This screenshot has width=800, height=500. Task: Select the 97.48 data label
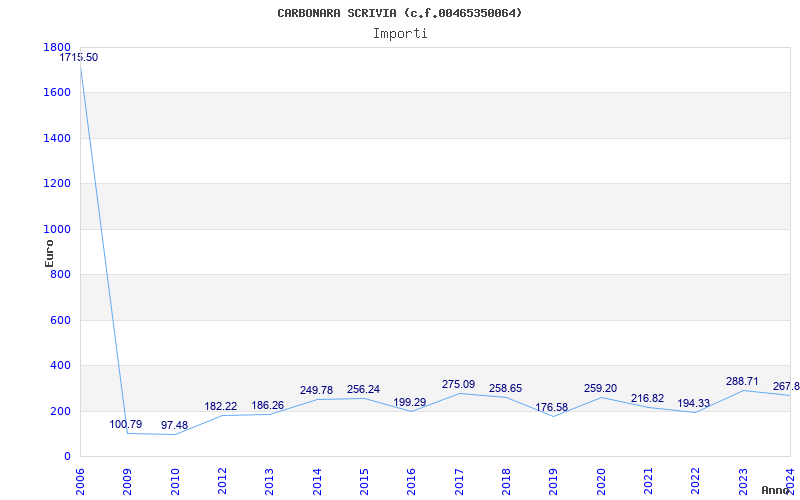(x=174, y=426)
